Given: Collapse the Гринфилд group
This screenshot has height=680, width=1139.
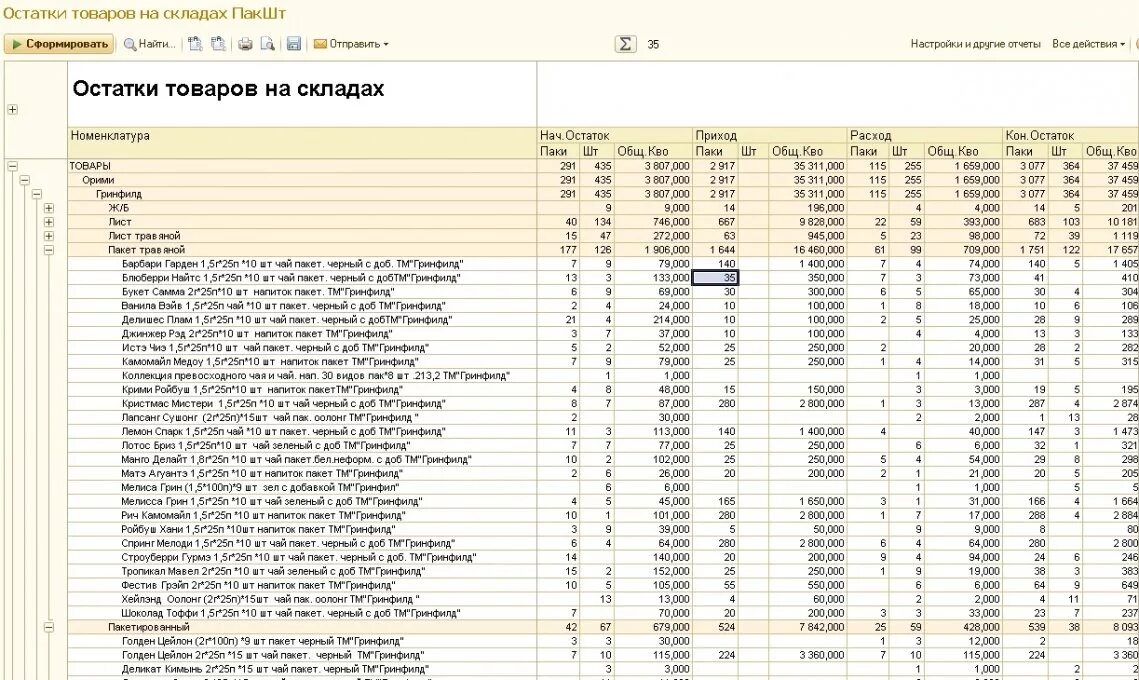Looking at the screenshot, I should coord(36,194).
